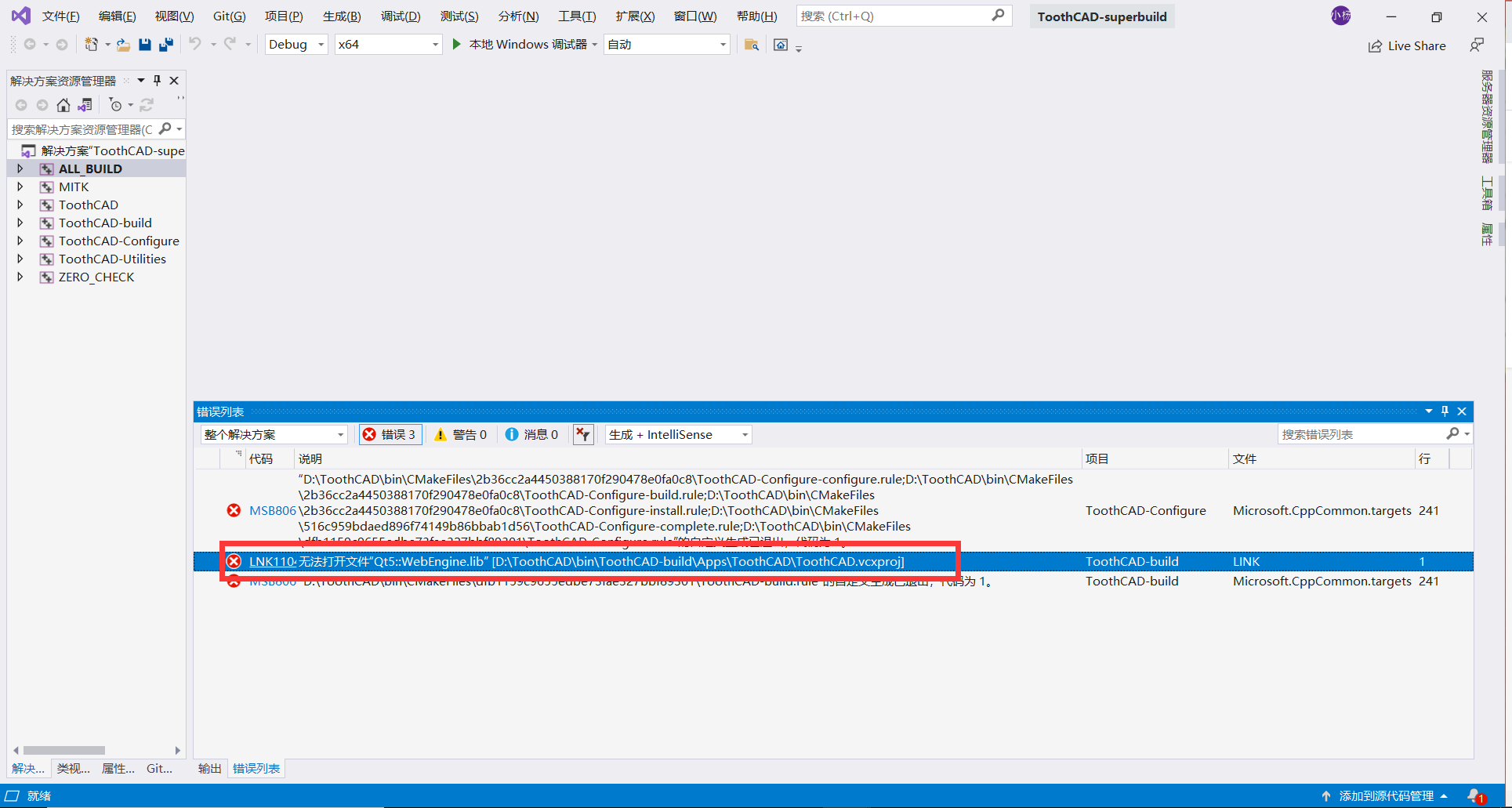Image resolution: width=1512 pixels, height=808 pixels.
Task: Open the 文件(F) menu
Action: [60, 16]
